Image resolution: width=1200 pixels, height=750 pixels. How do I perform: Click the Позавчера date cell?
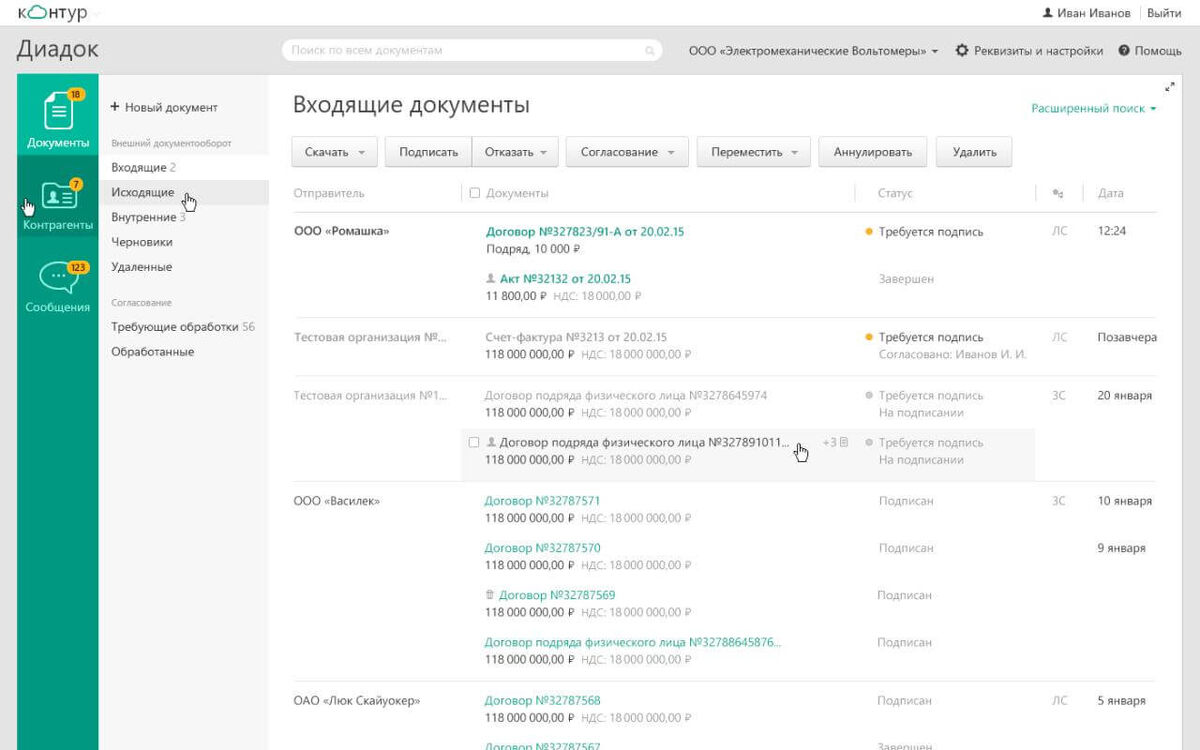pos(1127,338)
